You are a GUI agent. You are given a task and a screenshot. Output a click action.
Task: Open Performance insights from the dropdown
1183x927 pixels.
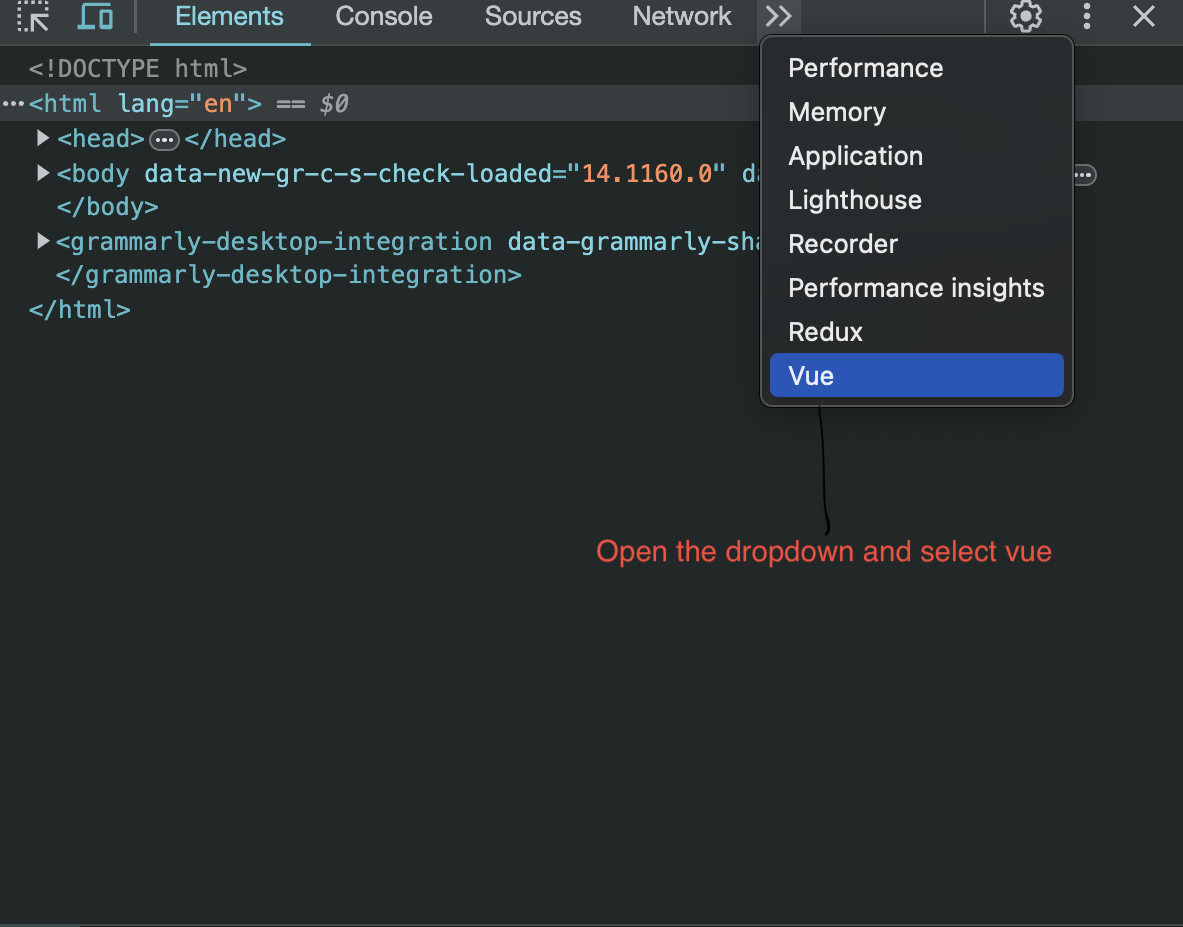917,287
